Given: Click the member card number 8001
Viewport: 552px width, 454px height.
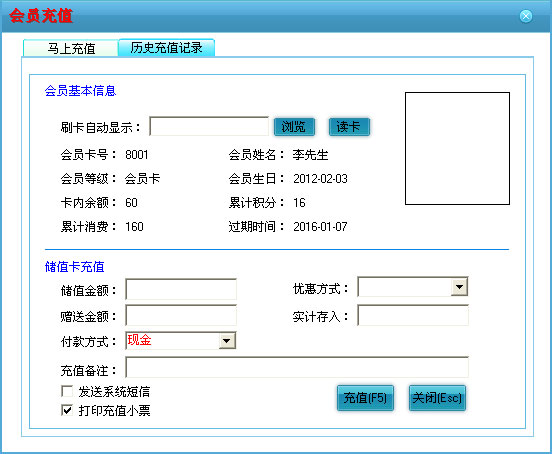Looking at the screenshot, I should coord(137,155).
